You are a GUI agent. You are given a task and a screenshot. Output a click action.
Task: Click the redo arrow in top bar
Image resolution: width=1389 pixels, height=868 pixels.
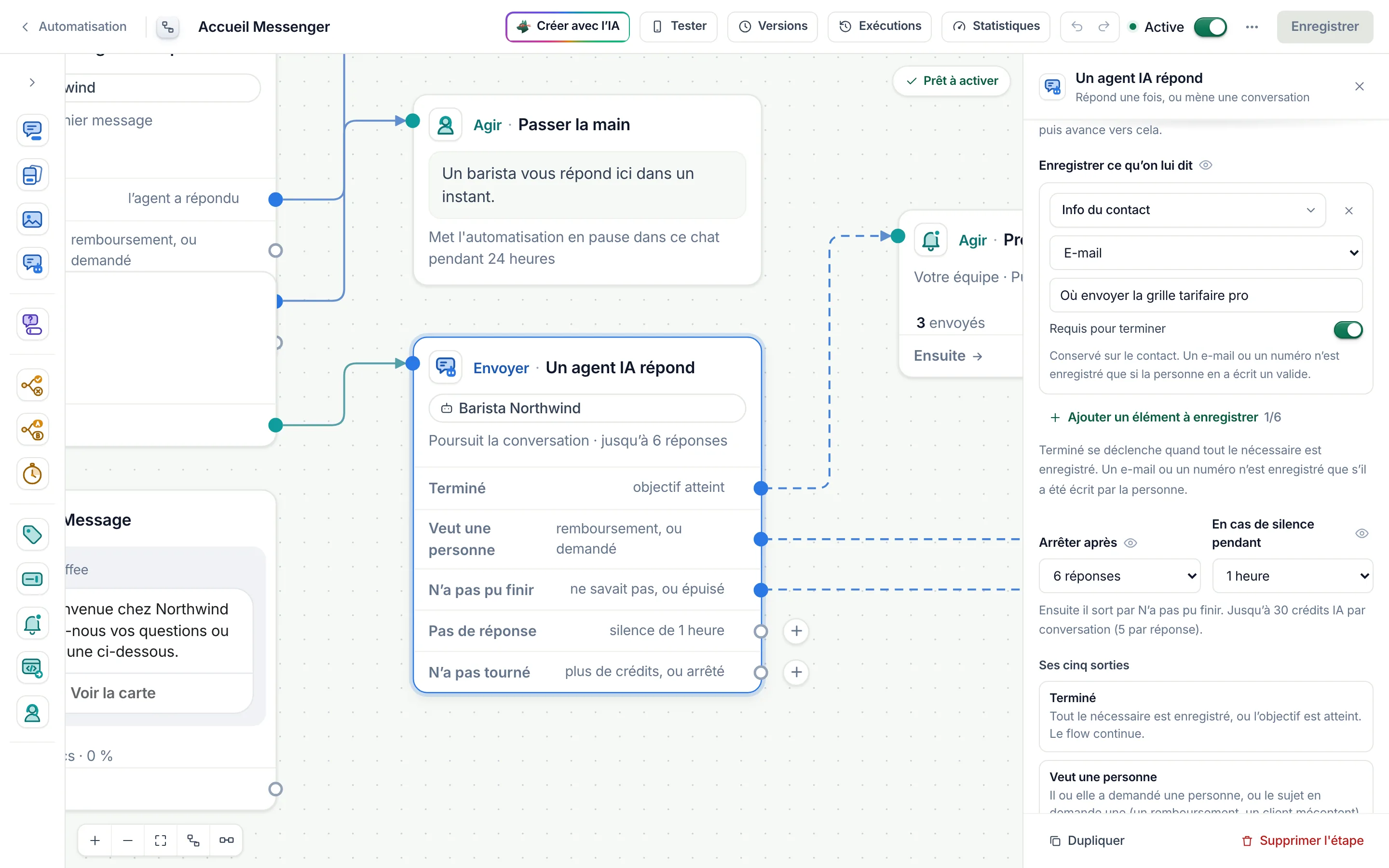[1104, 27]
